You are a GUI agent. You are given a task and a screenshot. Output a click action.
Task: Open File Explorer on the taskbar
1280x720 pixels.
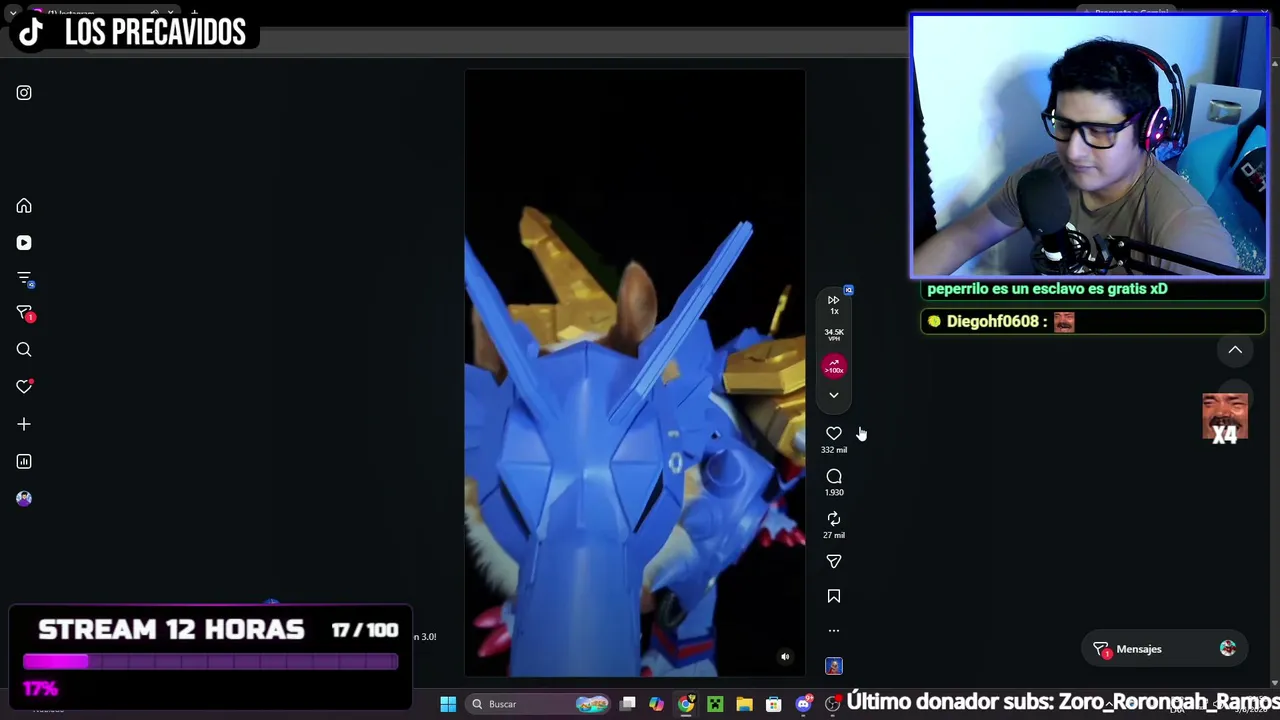pyautogui.click(x=744, y=704)
